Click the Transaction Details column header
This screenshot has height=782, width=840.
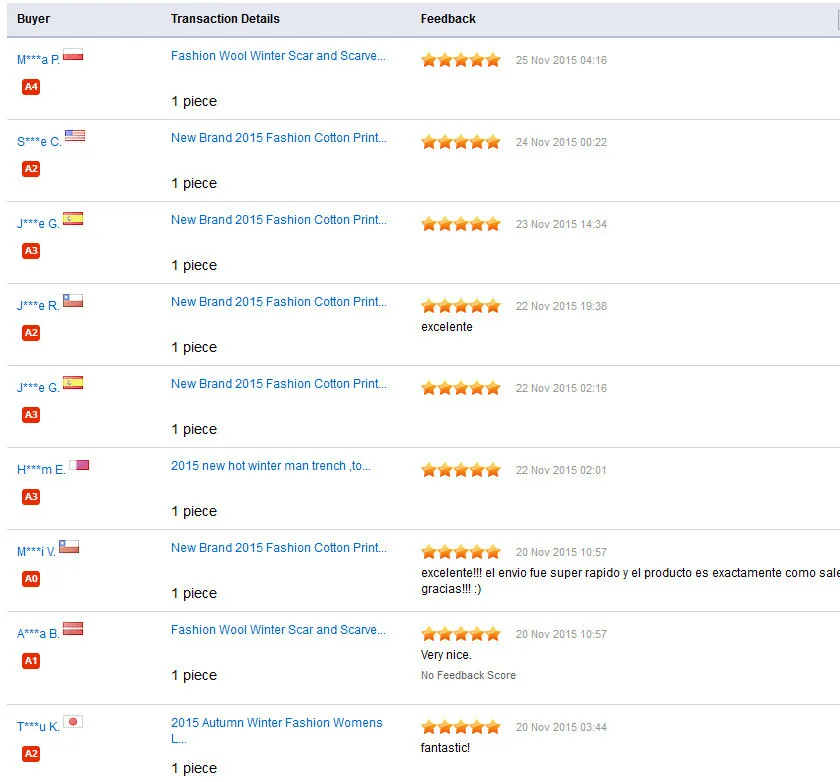[225, 19]
